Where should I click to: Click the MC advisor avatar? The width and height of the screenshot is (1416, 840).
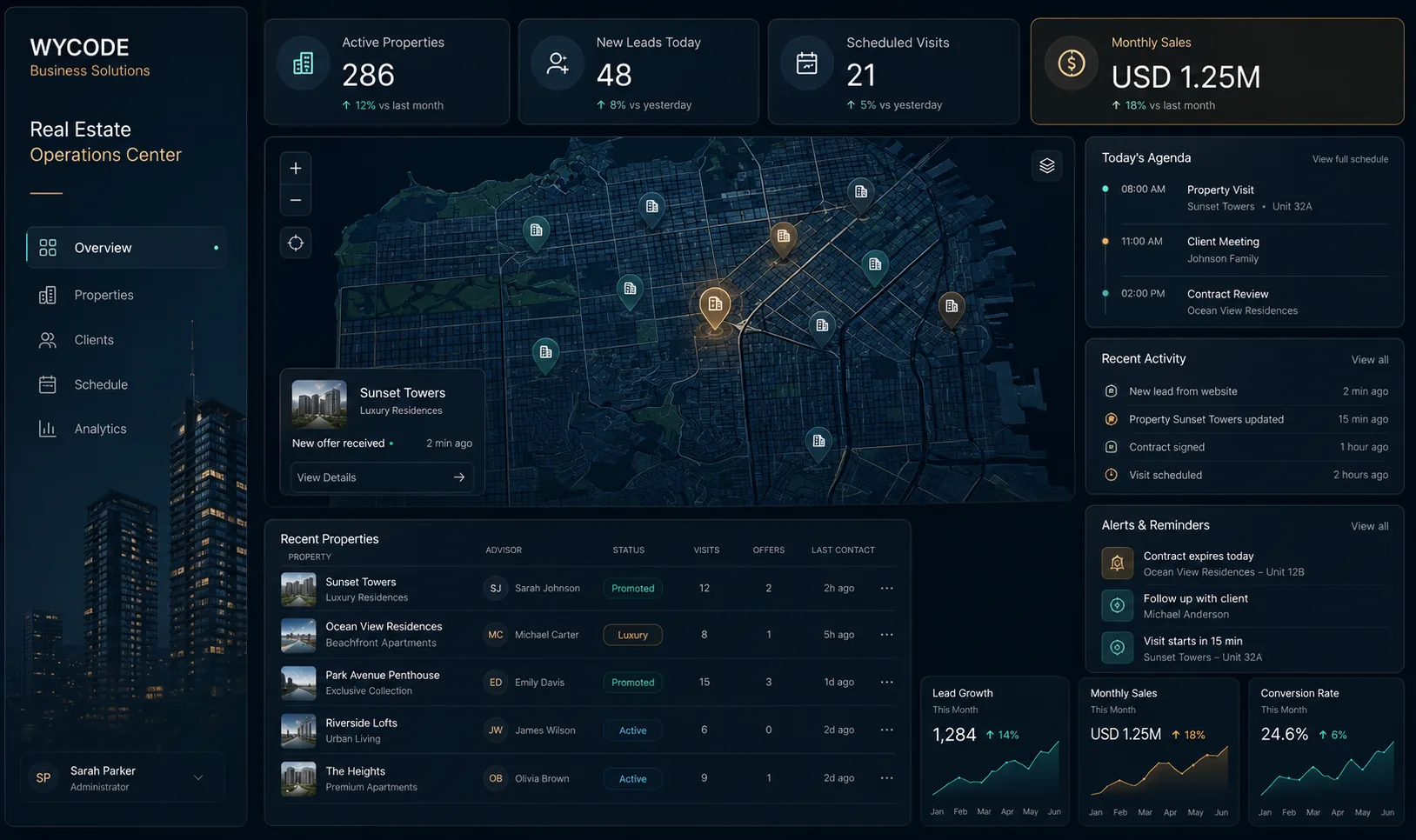(495, 635)
